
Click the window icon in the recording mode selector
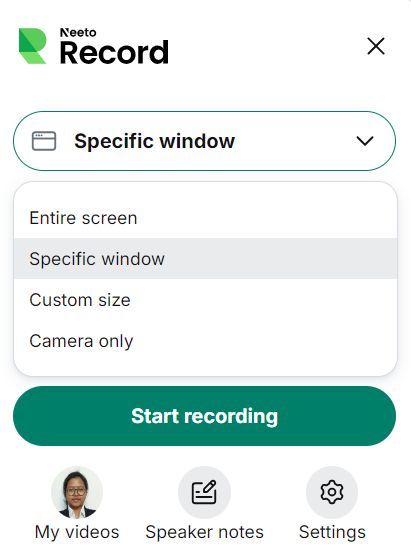click(x=44, y=141)
